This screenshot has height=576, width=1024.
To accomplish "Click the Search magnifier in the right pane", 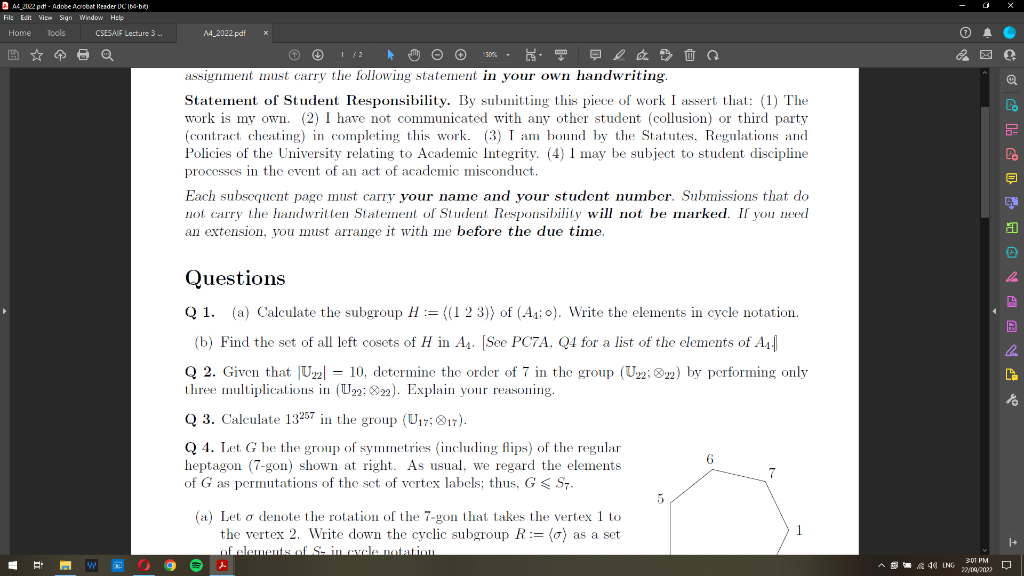I will pyautogui.click(x=1011, y=79).
